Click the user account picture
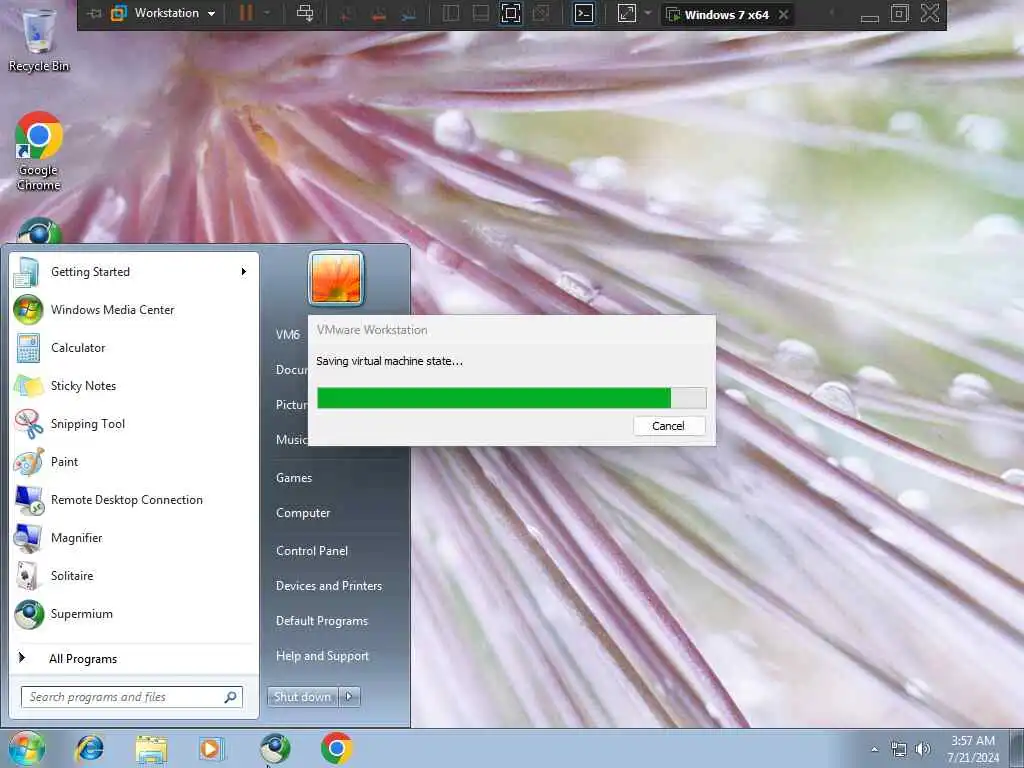The width and height of the screenshot is (1024, 768). tap(336, 278)
